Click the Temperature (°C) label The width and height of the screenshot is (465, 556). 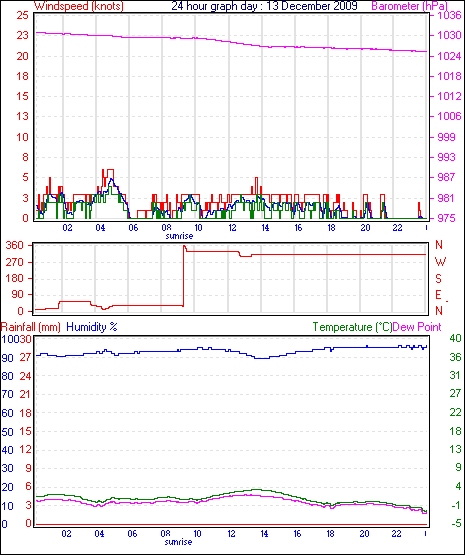point(352,327)
